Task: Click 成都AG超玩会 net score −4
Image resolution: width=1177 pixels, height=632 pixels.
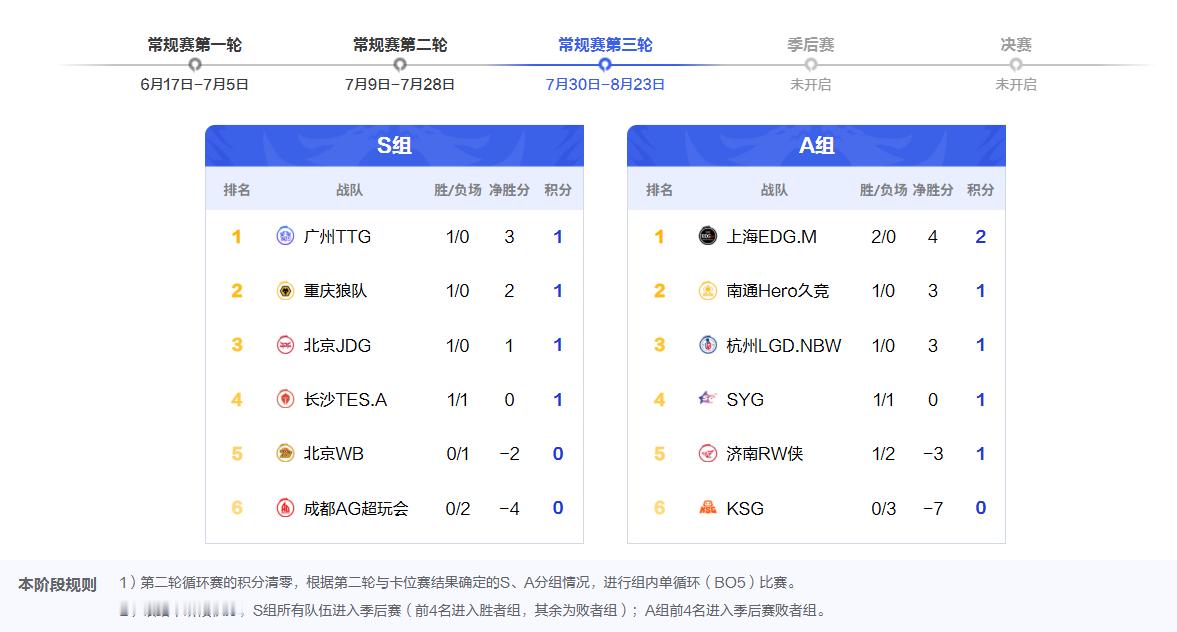Action: (x=509, y=508)
